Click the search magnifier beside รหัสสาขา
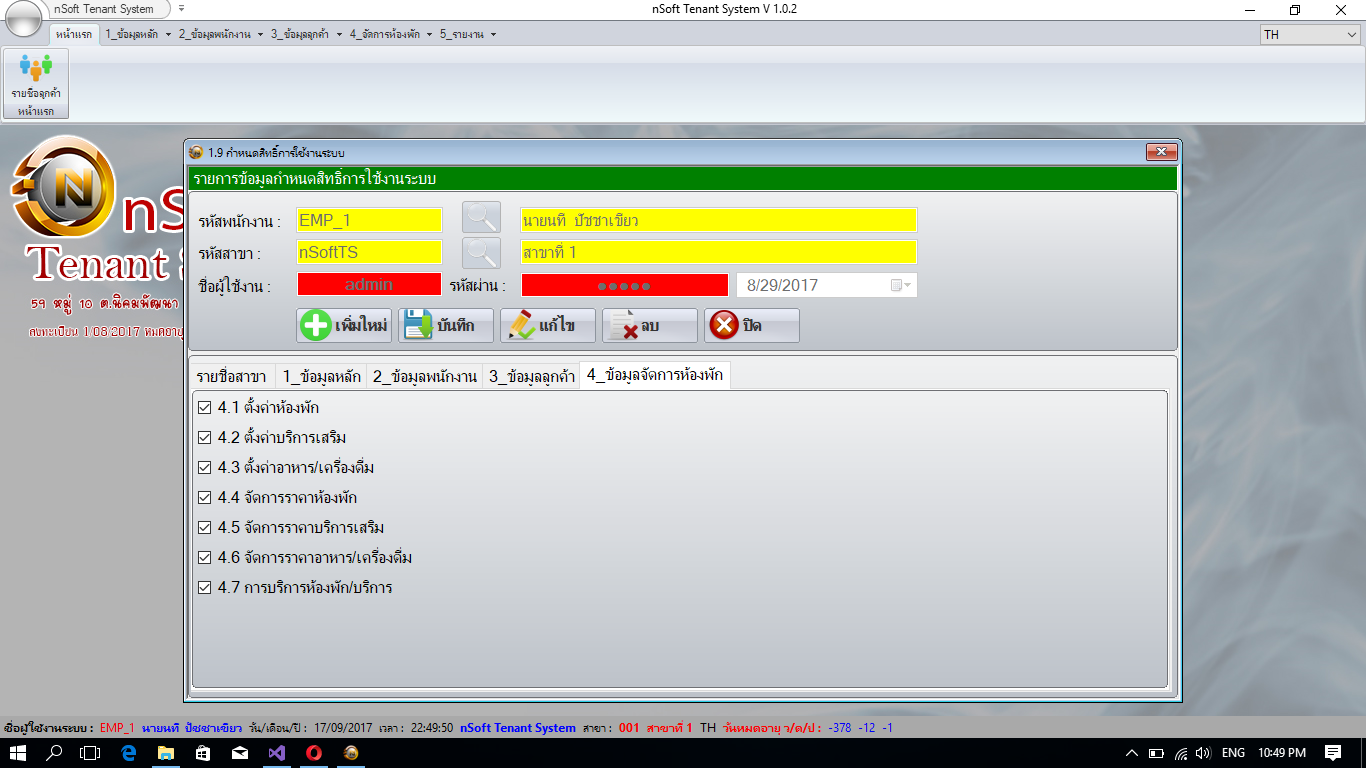Screen dimensions: 1366x768 click(481, 252)
